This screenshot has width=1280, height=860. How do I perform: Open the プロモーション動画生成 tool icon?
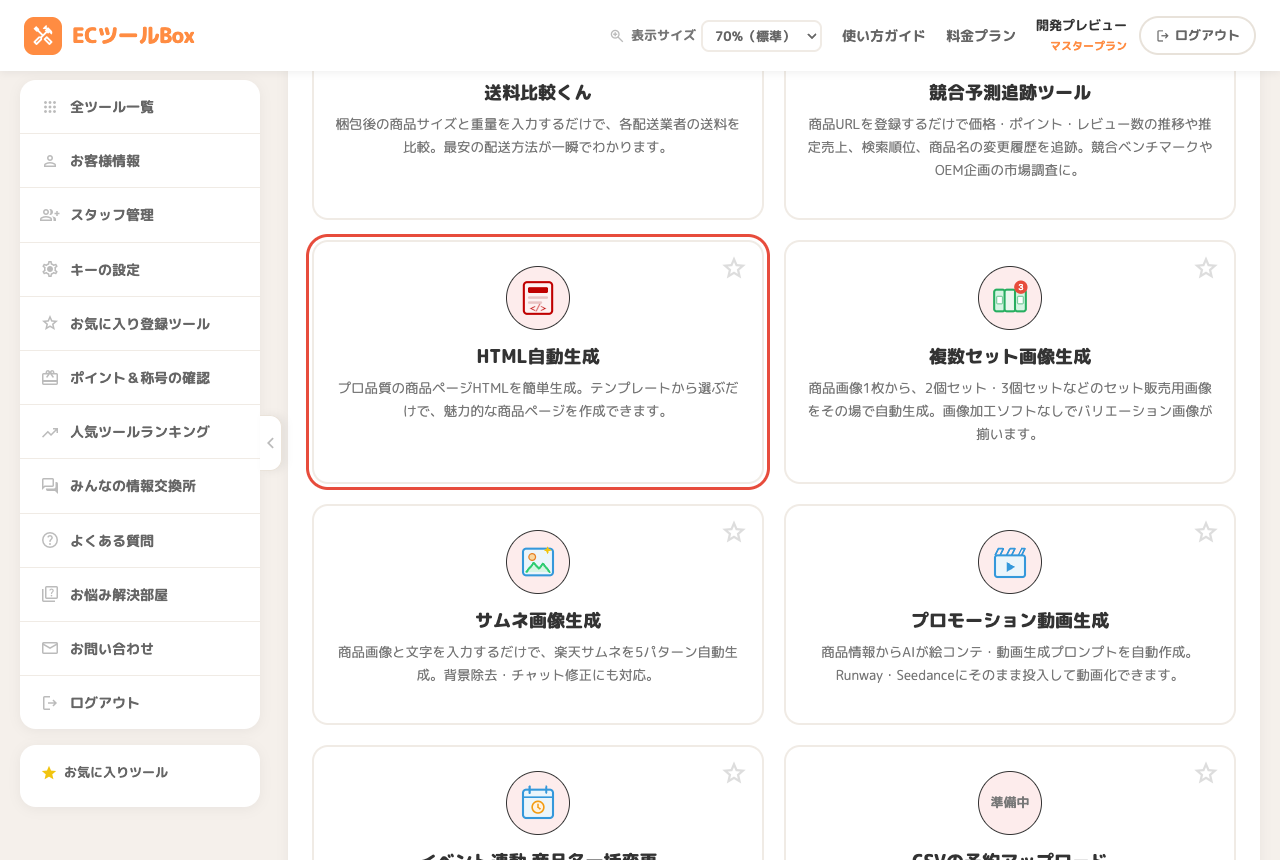(x=1010, y=562)
